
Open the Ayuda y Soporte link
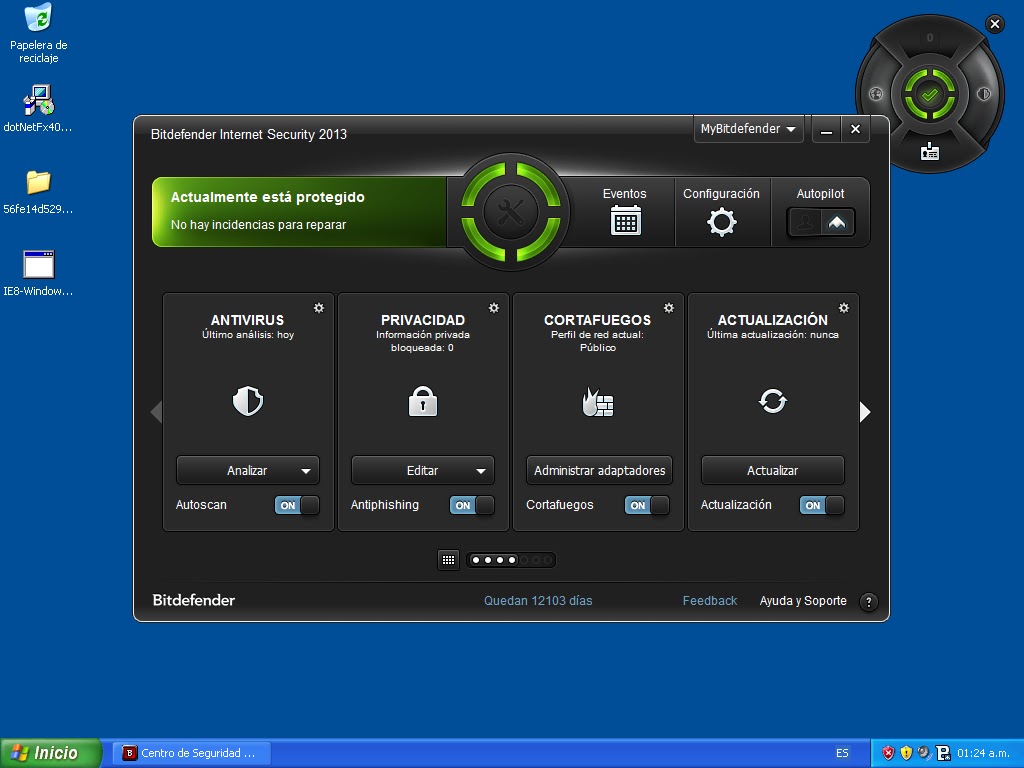click(803, 601)
